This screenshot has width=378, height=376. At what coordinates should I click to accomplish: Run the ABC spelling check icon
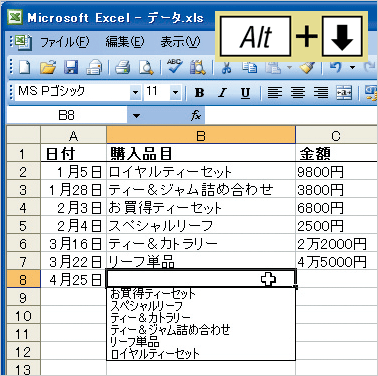point(174,67)
